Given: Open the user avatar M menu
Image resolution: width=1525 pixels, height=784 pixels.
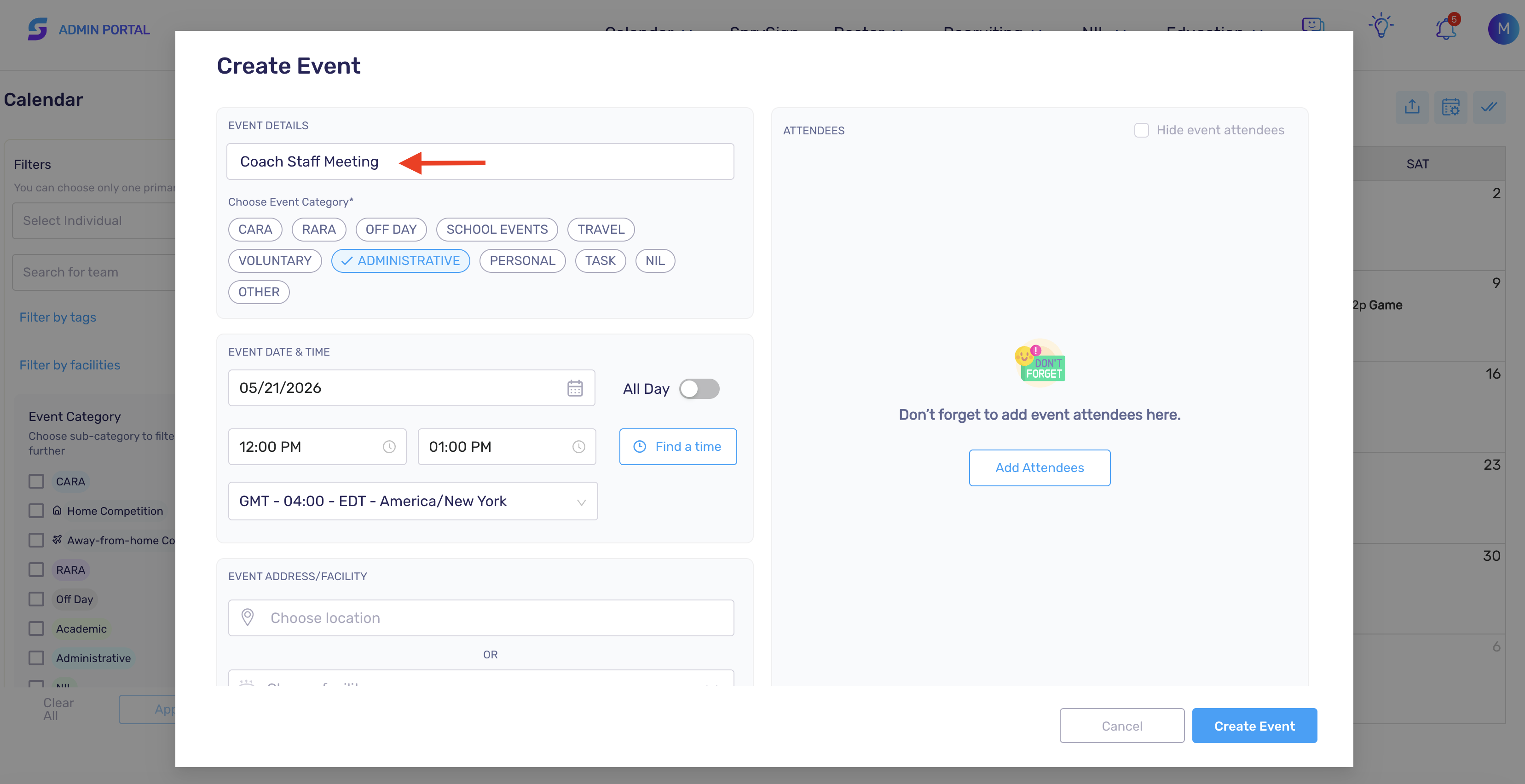Looking at the screenshot, I should (x=1502, y=29).
